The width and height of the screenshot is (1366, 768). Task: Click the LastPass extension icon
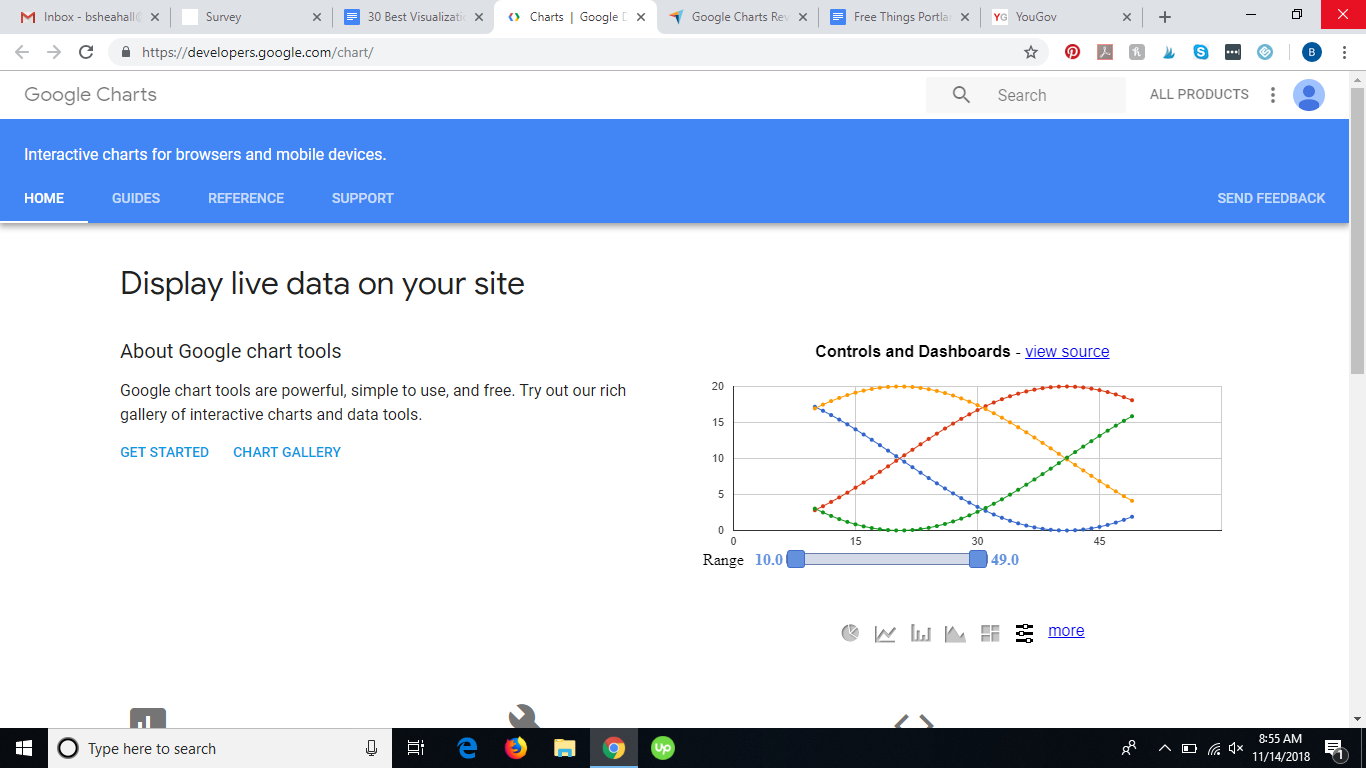[1232, 52]
